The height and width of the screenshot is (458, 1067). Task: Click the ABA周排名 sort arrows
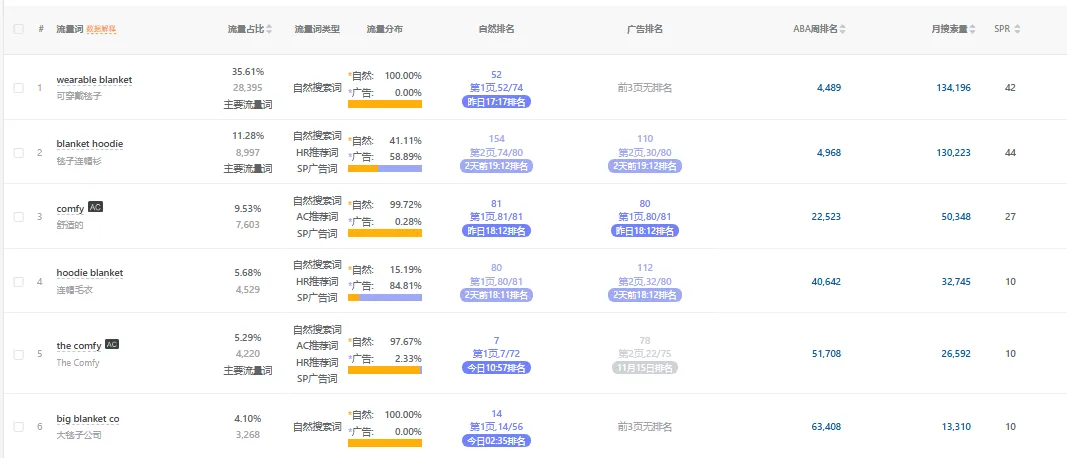point(842,29)
